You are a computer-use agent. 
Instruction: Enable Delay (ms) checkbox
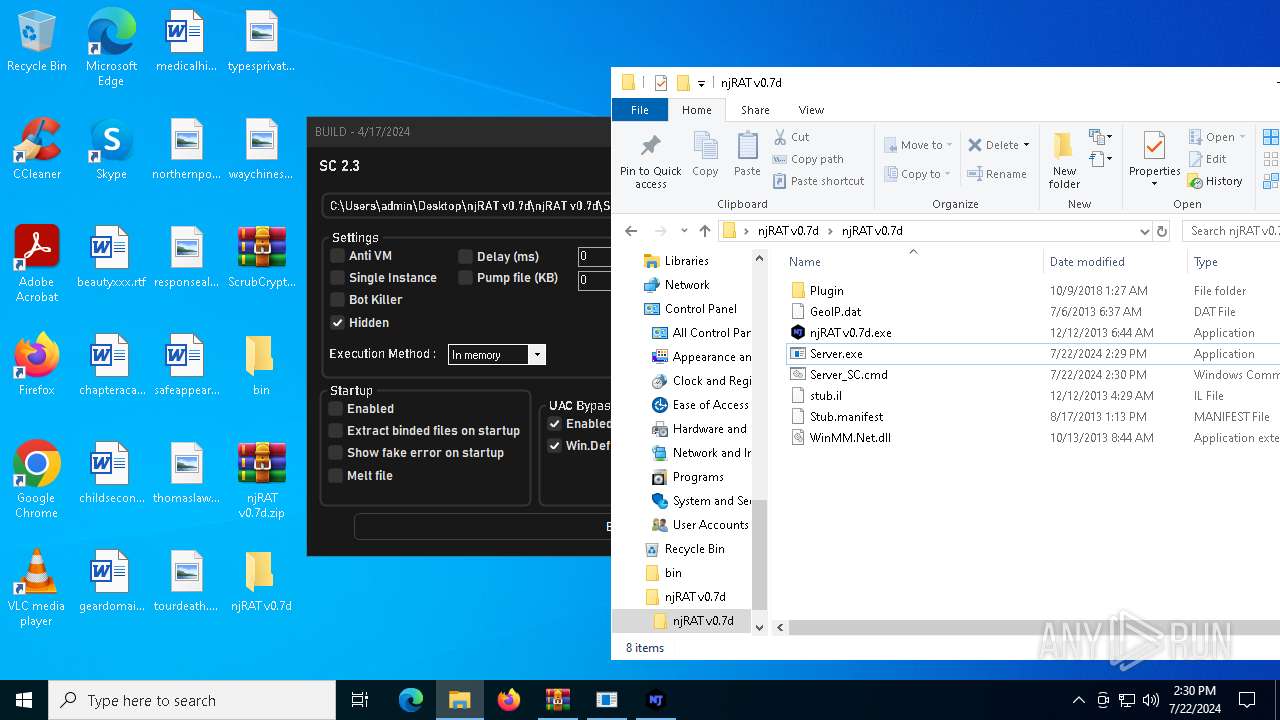click(465, 256)
